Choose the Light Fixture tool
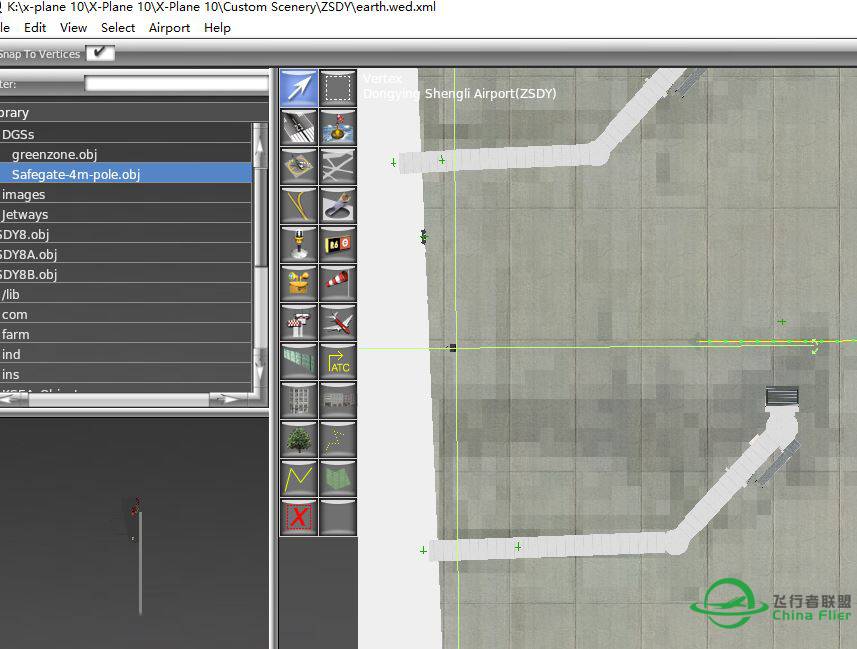The image size is (857, 649). (298, 244)
